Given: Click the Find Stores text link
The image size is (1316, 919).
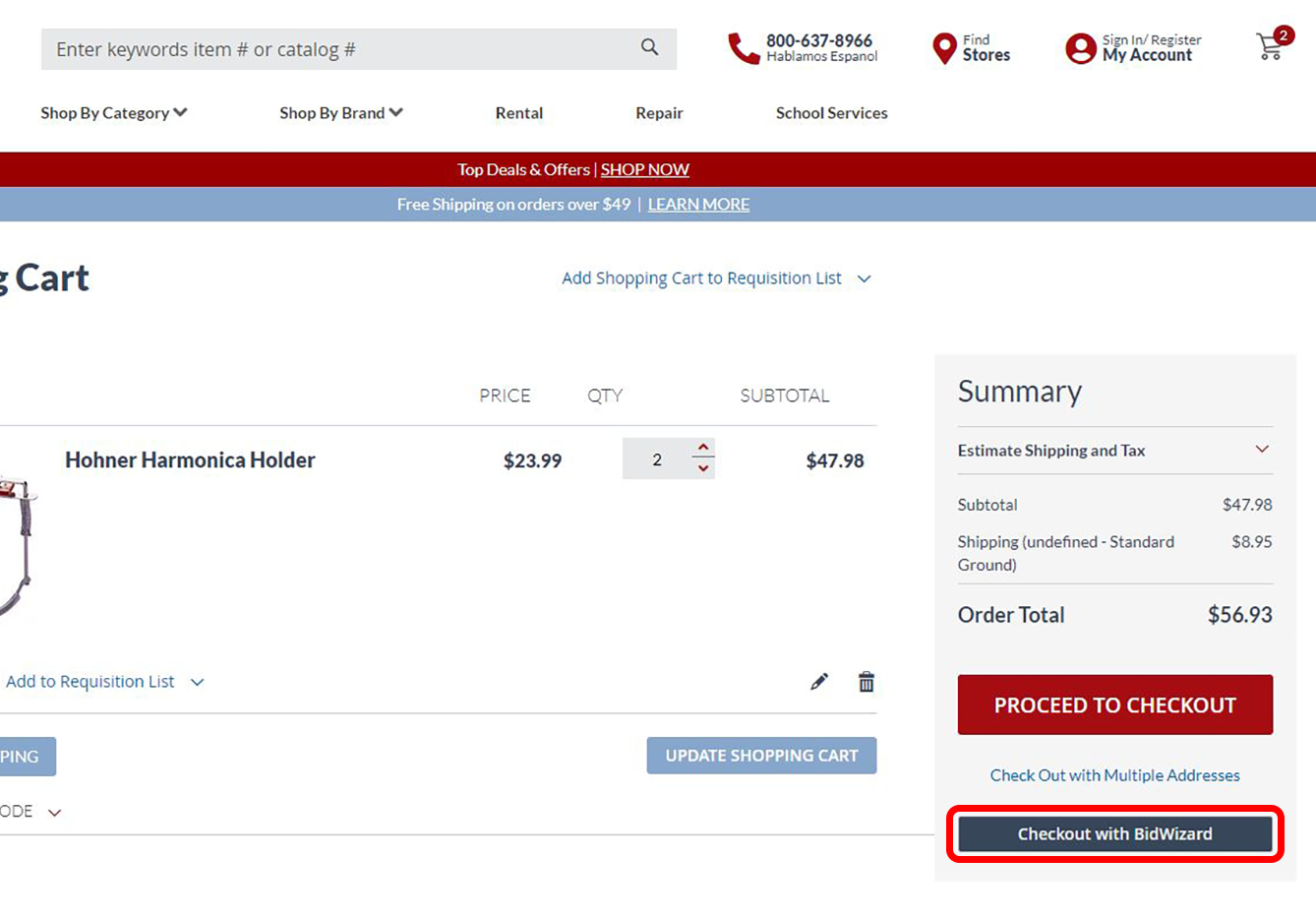Looking at the screenshot, I should click(986, 48).
